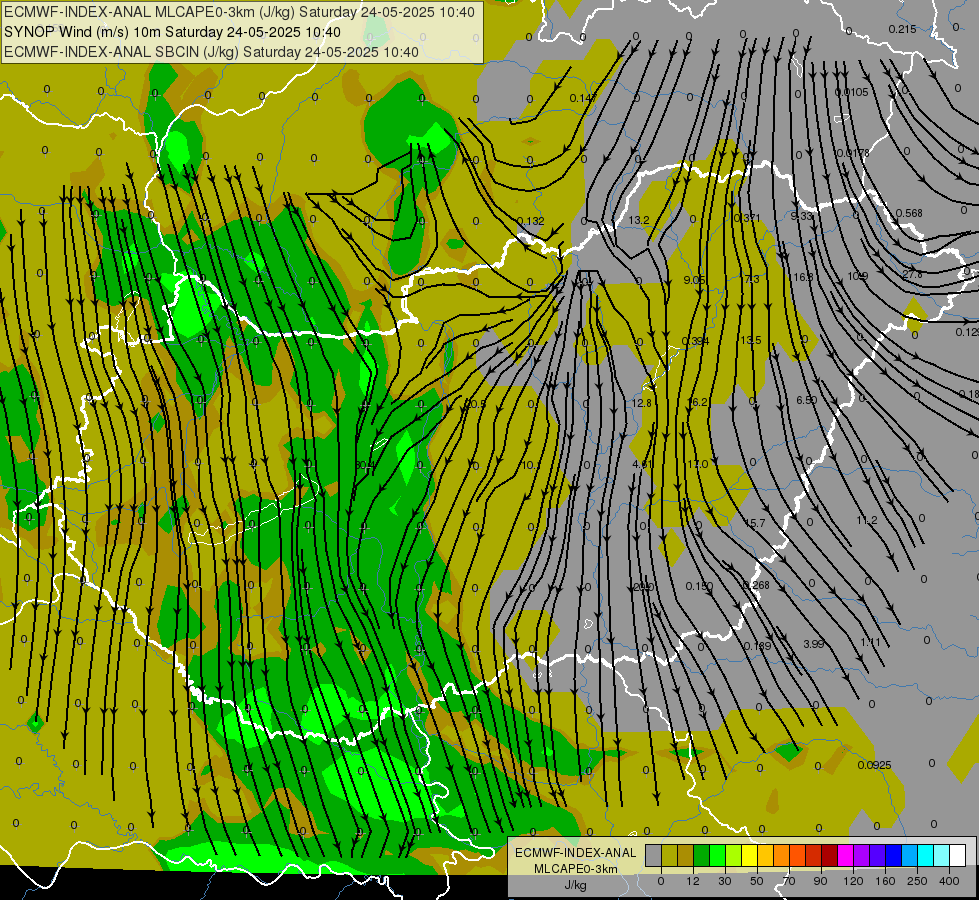This screenshot has width=979, height=900.
Task: Click the legend value label 90
Action: 820,881
